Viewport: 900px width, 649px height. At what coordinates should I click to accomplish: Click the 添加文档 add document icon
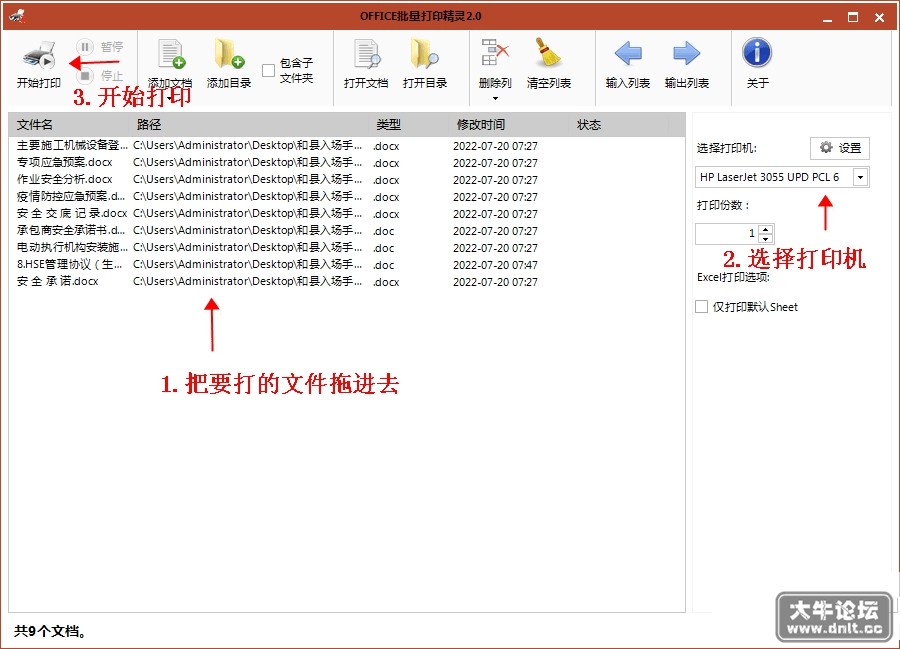click(x=170, y=55)
